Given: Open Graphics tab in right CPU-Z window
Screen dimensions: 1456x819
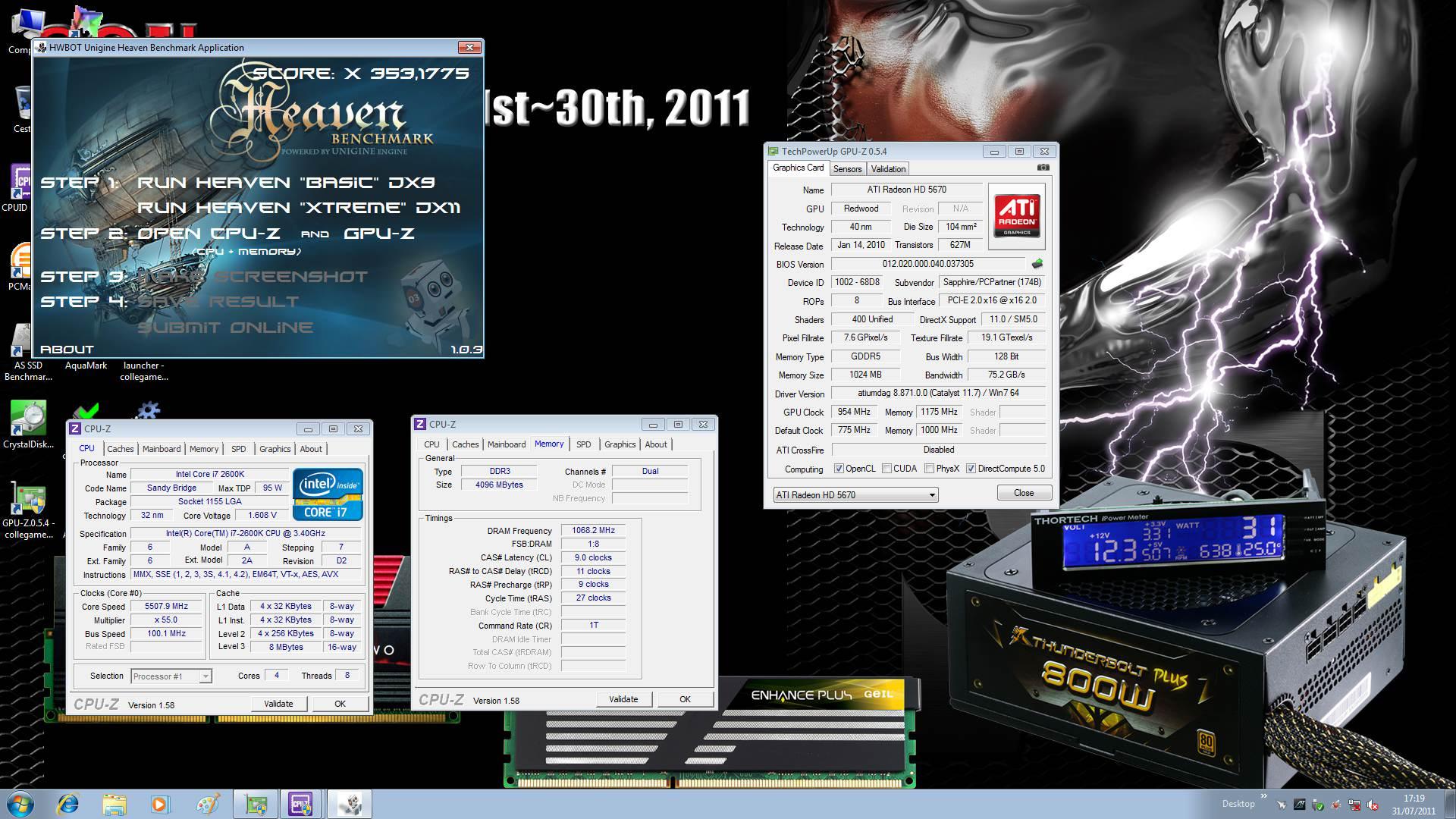Looking at the screenshot, I should (620, 444).
